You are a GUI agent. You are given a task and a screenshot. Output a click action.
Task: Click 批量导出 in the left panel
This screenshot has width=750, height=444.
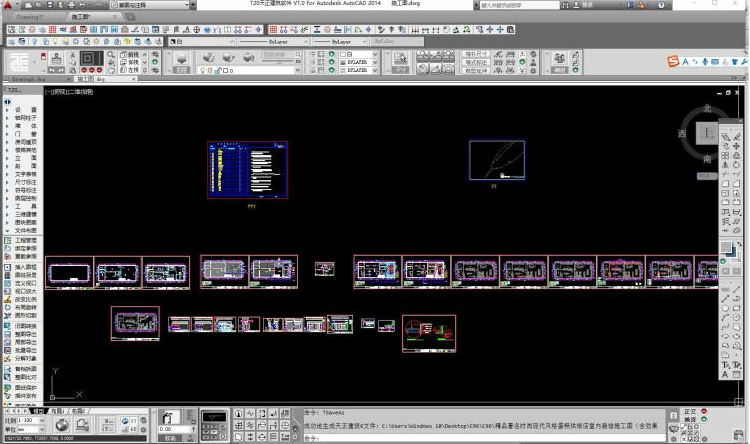click(25, 350)
